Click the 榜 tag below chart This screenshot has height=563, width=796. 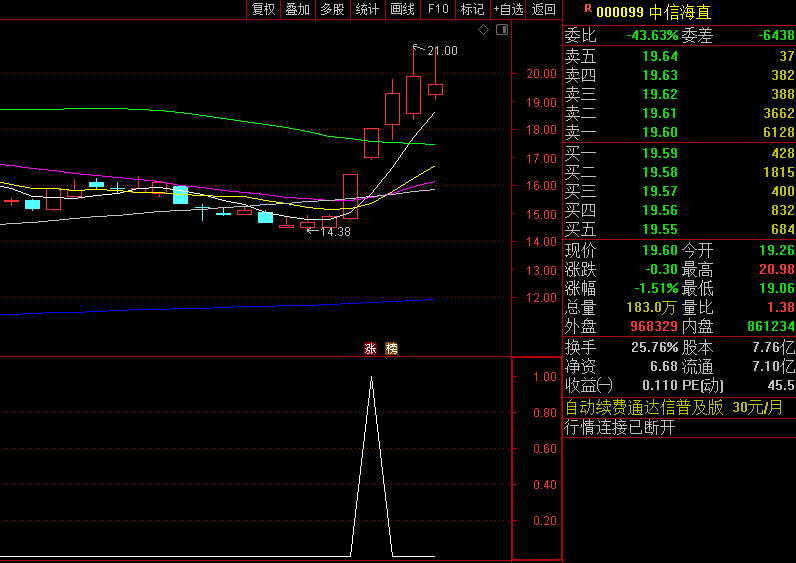coord(391,348)
